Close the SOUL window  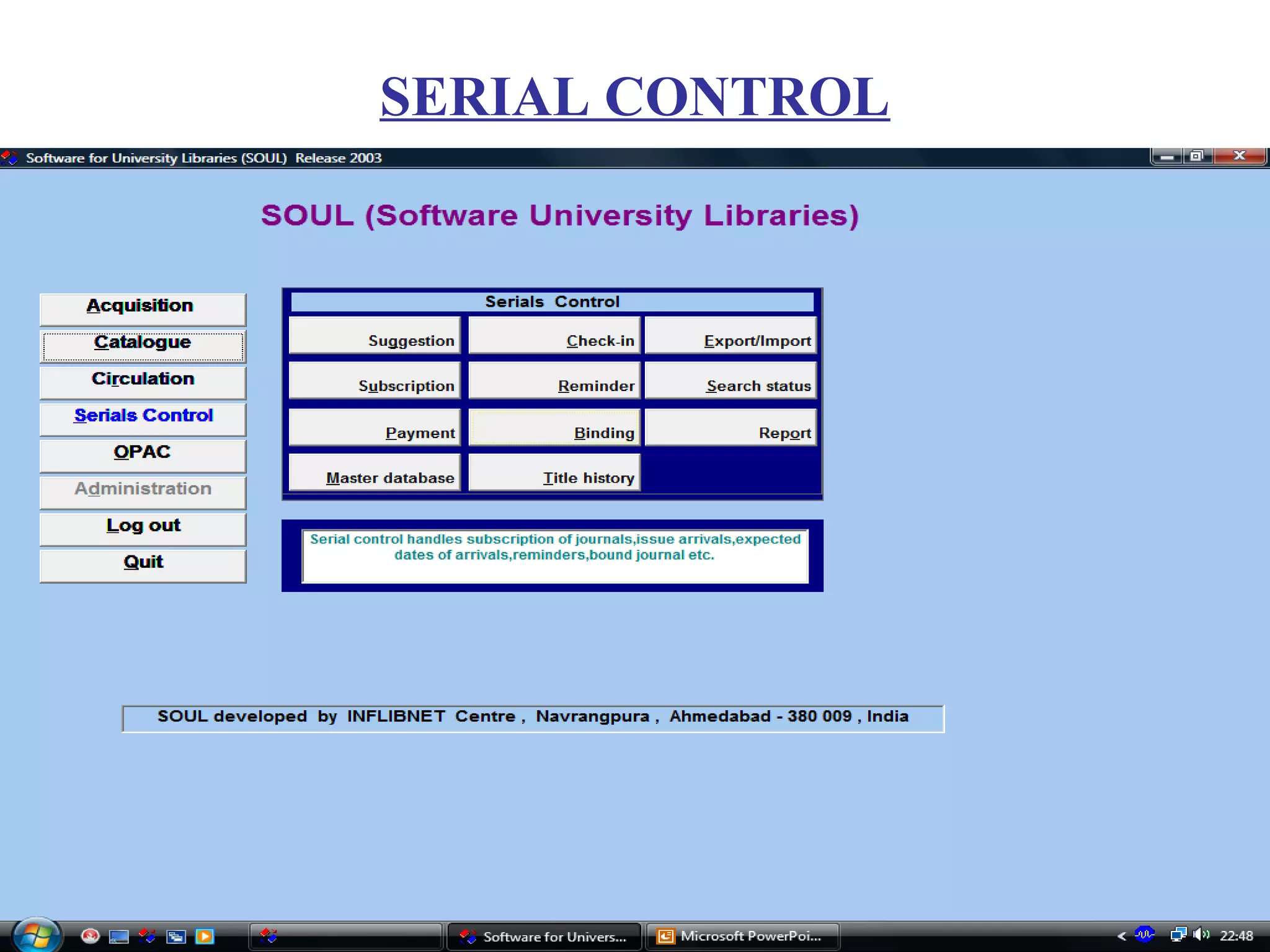(x=1239, y=156)
